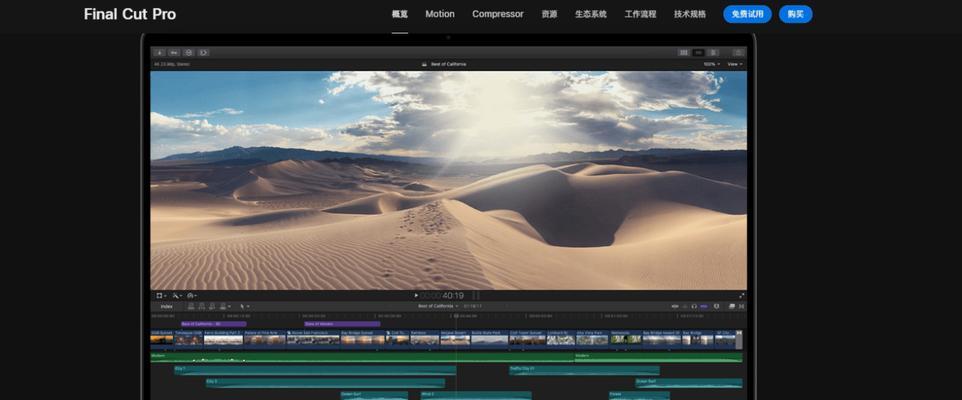Click the Best of California viewer title
The image size is (962, 400).
448,64
